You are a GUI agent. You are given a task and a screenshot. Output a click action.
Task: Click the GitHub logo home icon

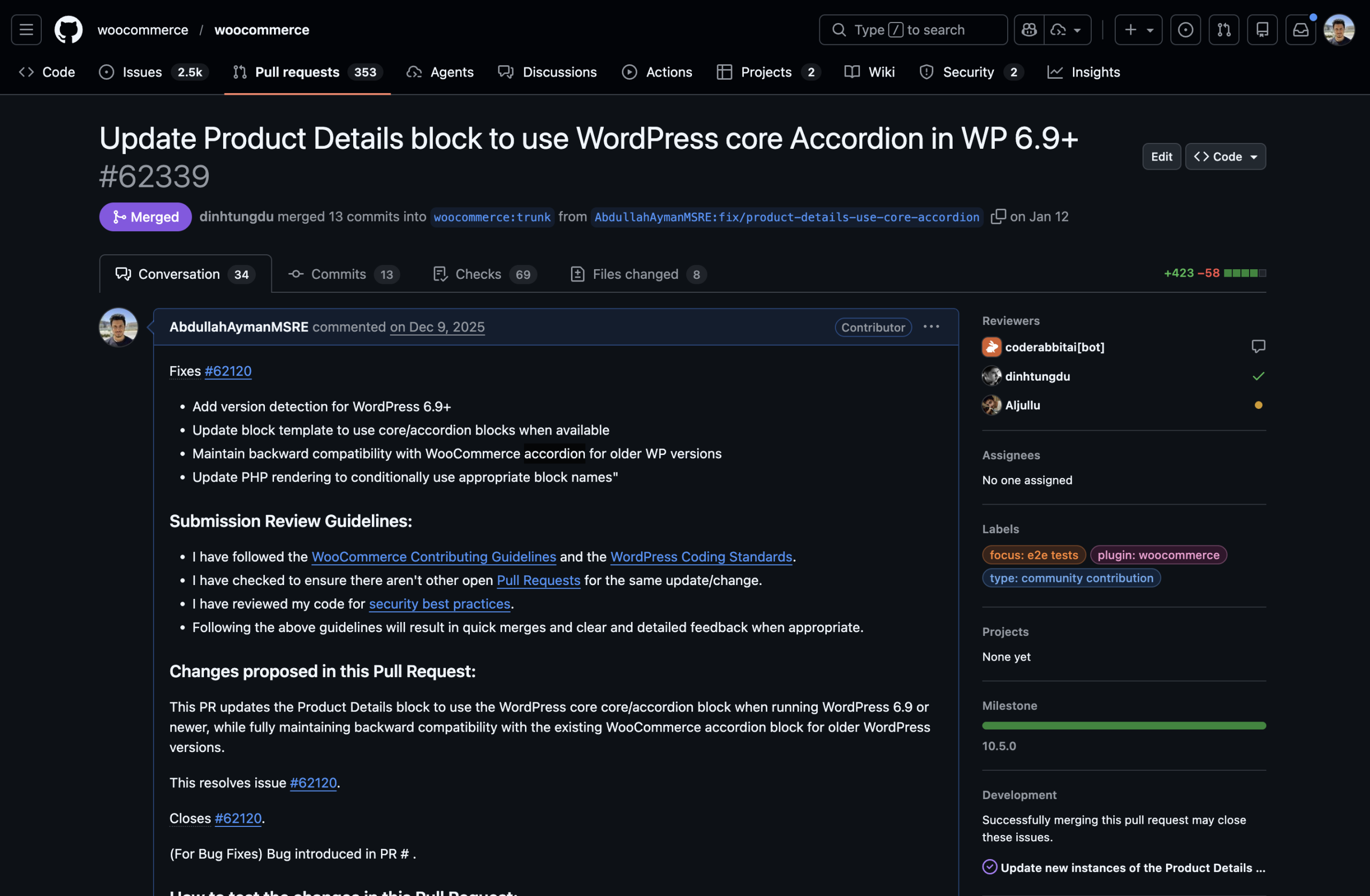(68, 29)
